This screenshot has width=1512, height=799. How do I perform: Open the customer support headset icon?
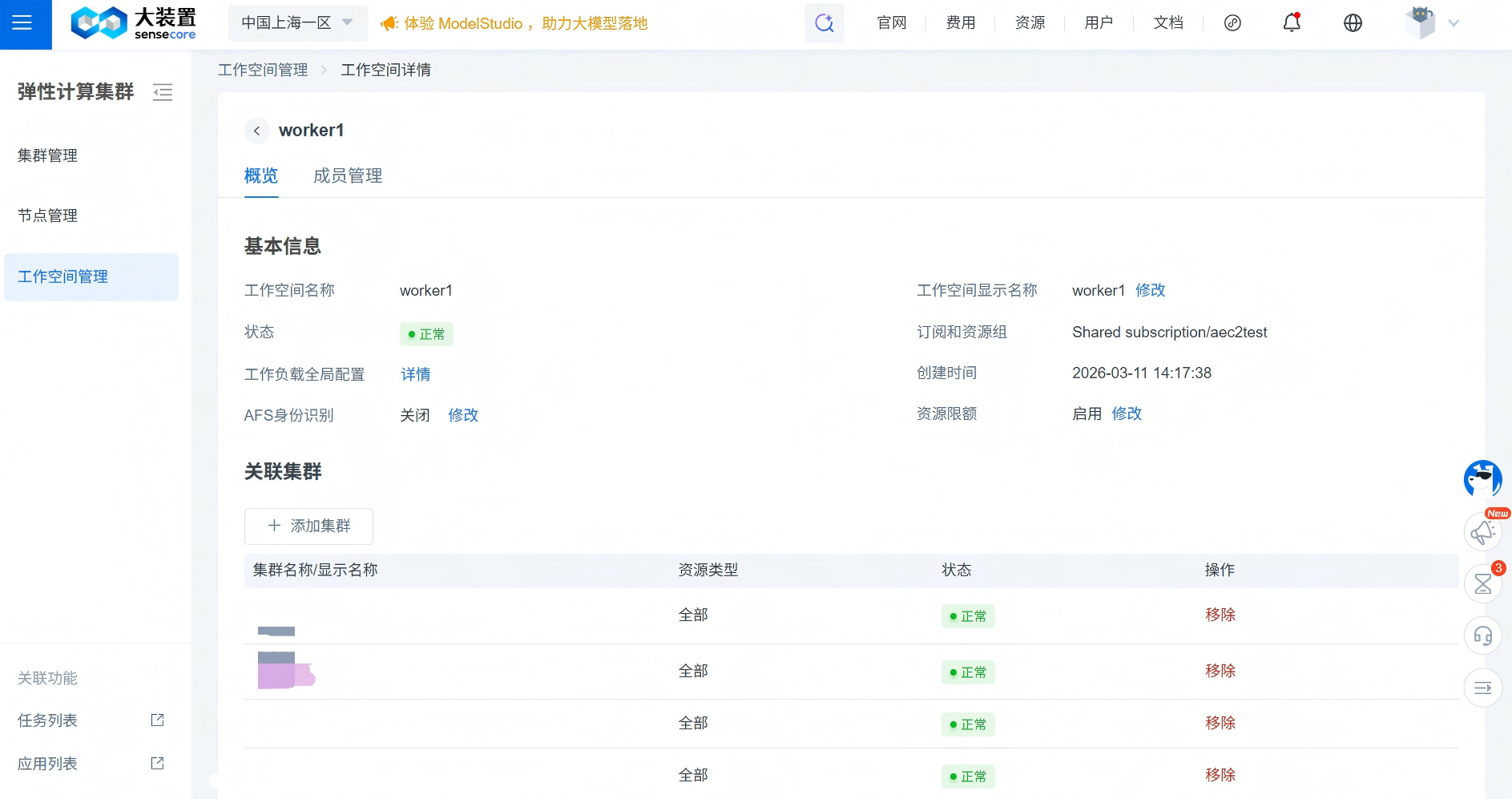(x=1482, y=636)
